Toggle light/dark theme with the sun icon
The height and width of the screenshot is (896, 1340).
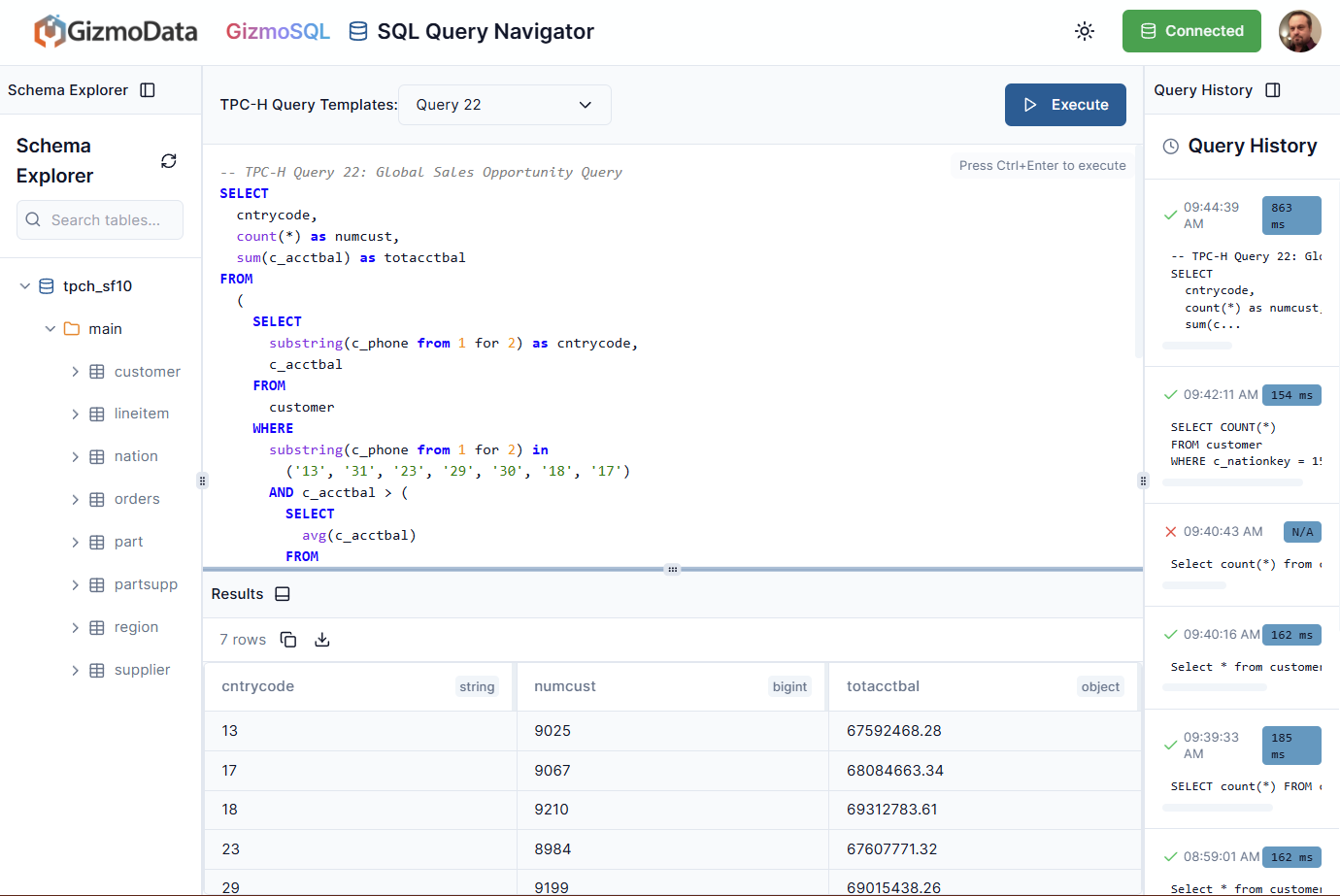point(1085,30)
